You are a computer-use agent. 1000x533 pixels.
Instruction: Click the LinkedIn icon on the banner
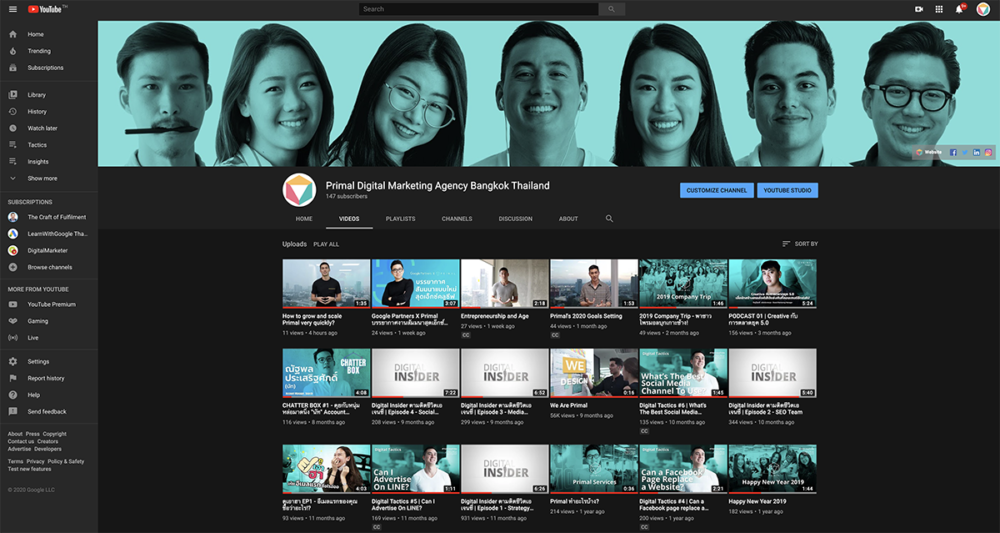(976, 152)
